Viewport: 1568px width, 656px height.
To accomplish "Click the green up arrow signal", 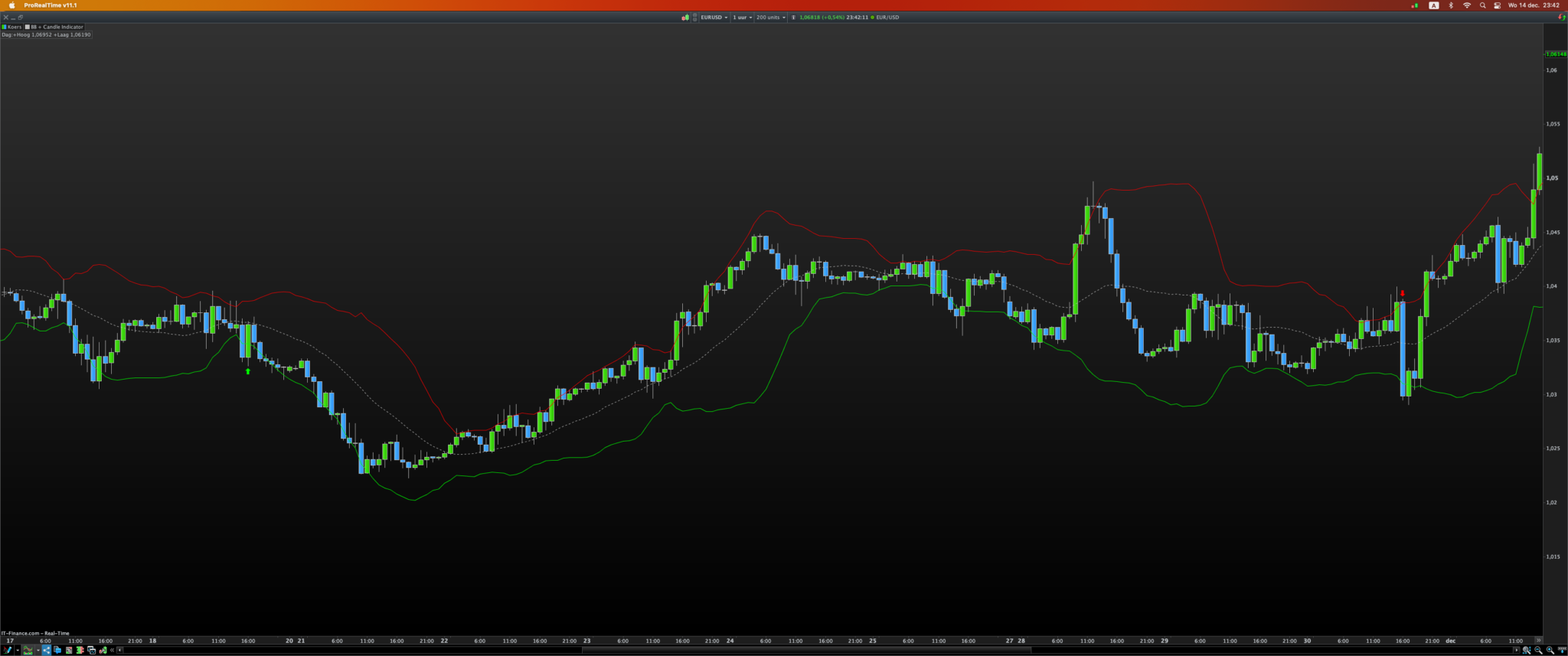I will click(x=248, y=371).
